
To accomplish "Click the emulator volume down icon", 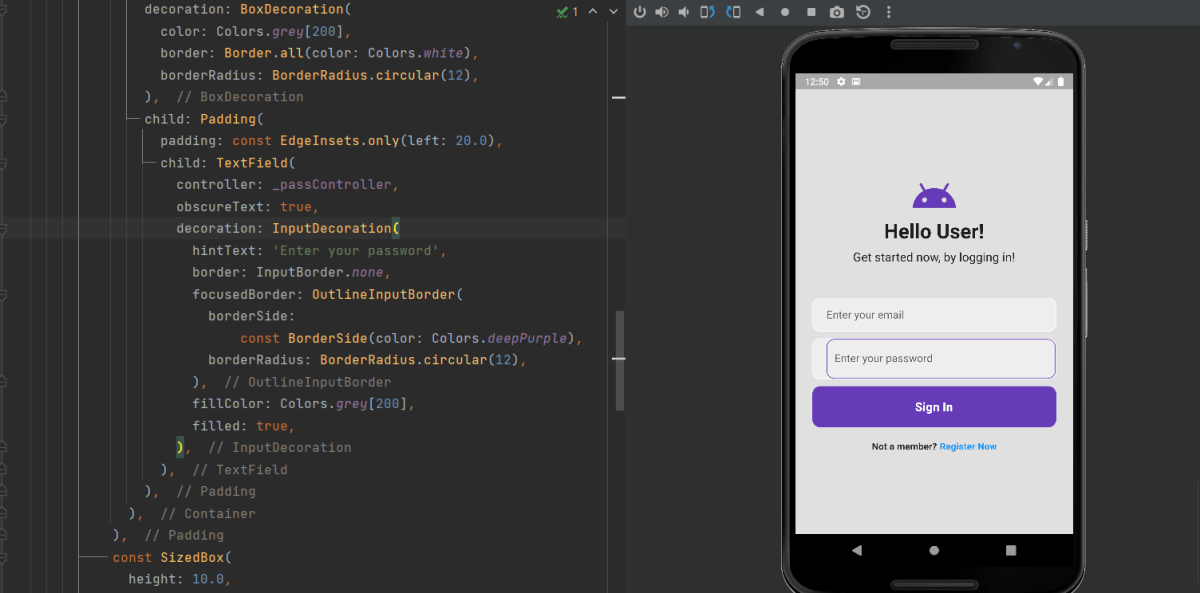I will tap(684, 12).
